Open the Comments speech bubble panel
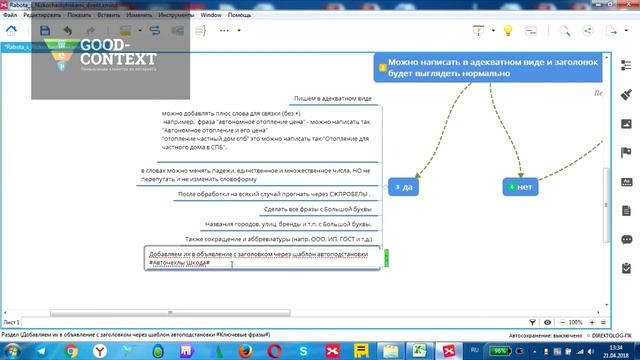The image size is (640, 360). pyautogui.click(x=626, y=240)
